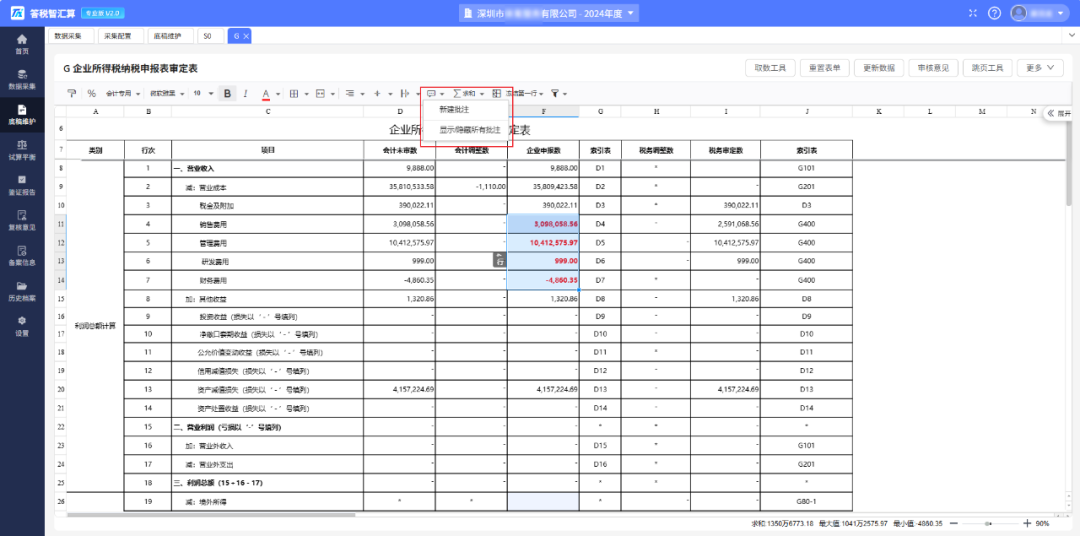Viewport: 1080px width, 536px height.
Task: Select the -1,110.00 cell in 会计调整数
Action: pos(472,186)
